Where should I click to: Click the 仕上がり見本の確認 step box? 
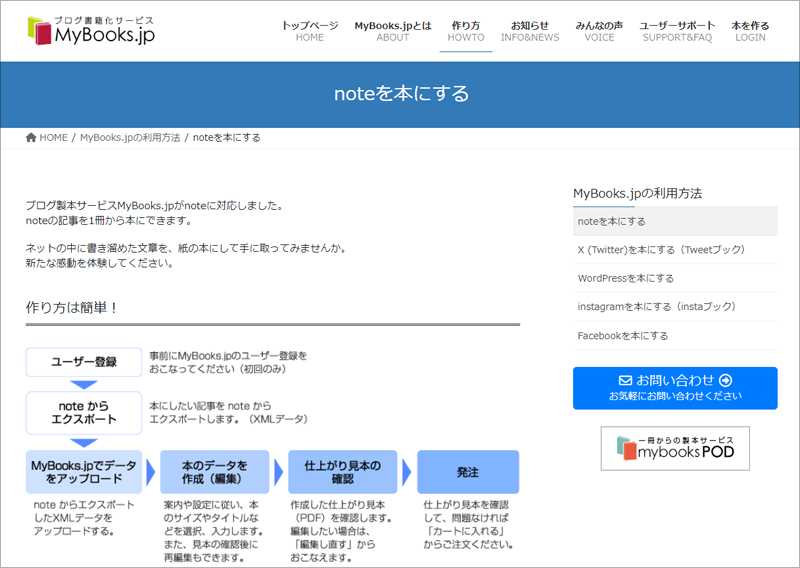click(342, 472)
